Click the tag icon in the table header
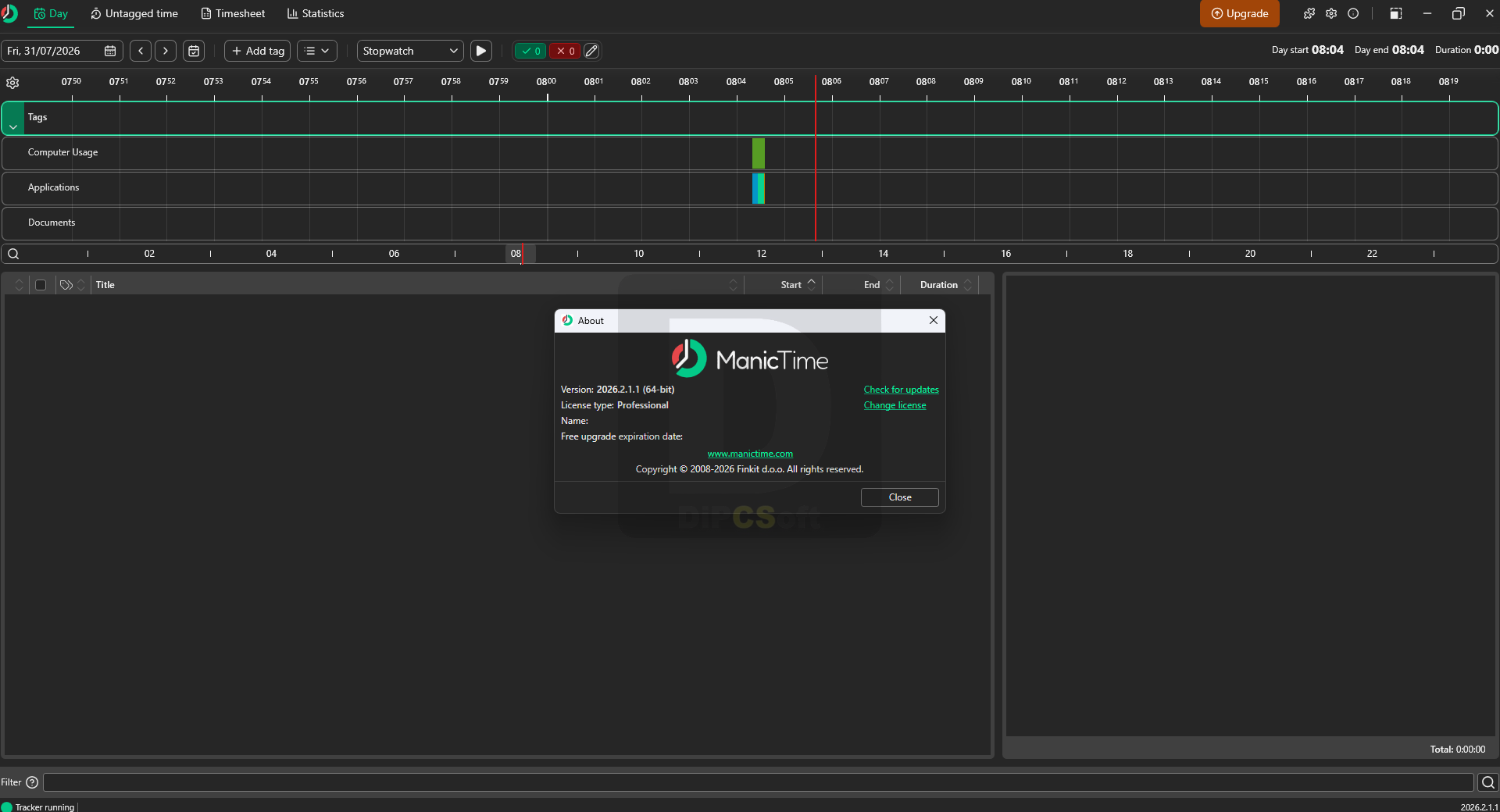The height and width of the screenshot is (812, 1500). 66,285
